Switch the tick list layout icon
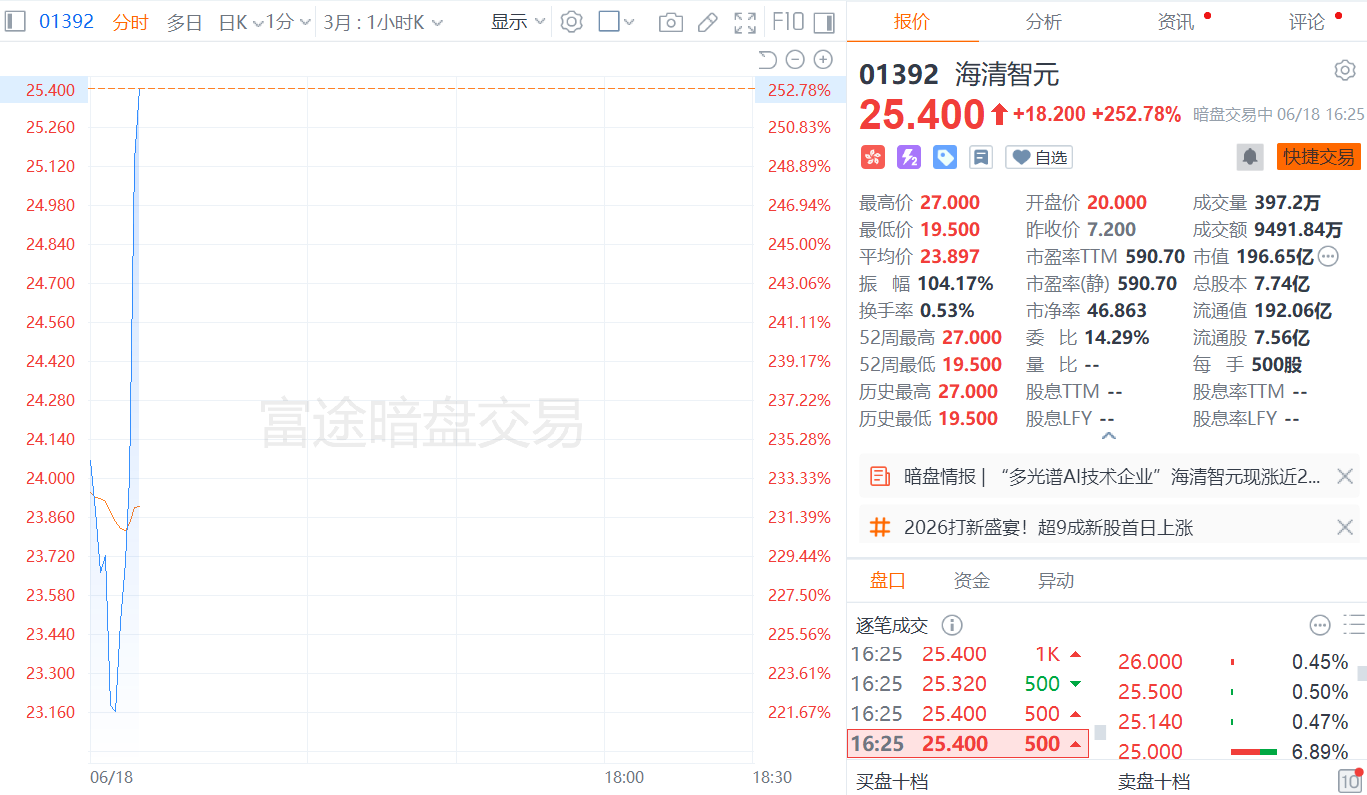Image resolution: width=1367 pixels, height=795 pixels. tap(1354, 625)
